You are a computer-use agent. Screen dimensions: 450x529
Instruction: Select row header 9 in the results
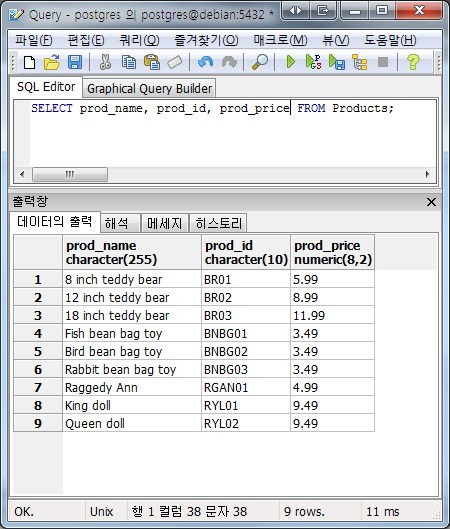click(38, 423)
